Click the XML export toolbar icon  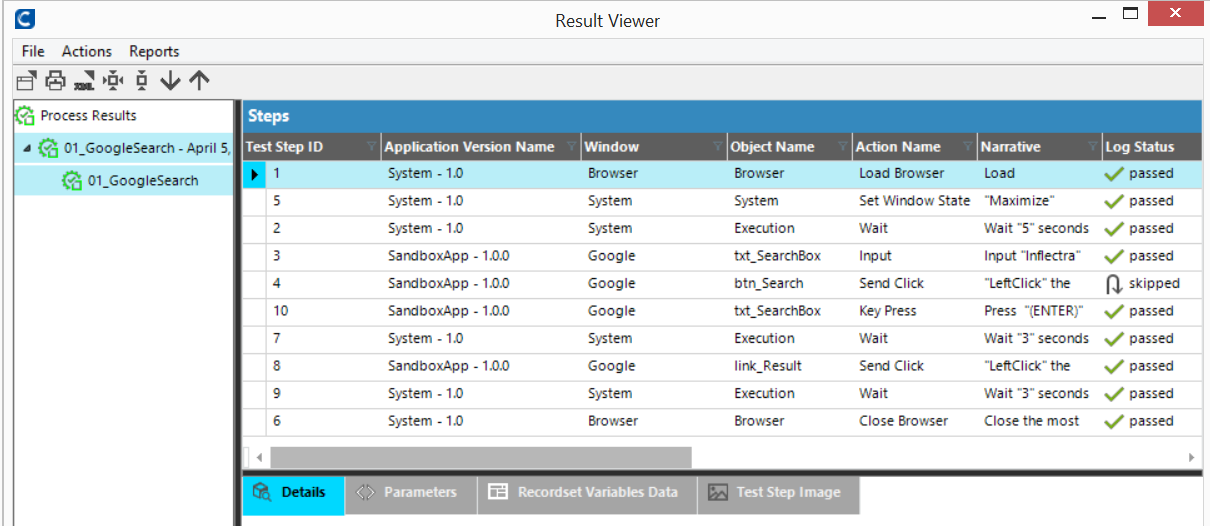click(84, 81)
